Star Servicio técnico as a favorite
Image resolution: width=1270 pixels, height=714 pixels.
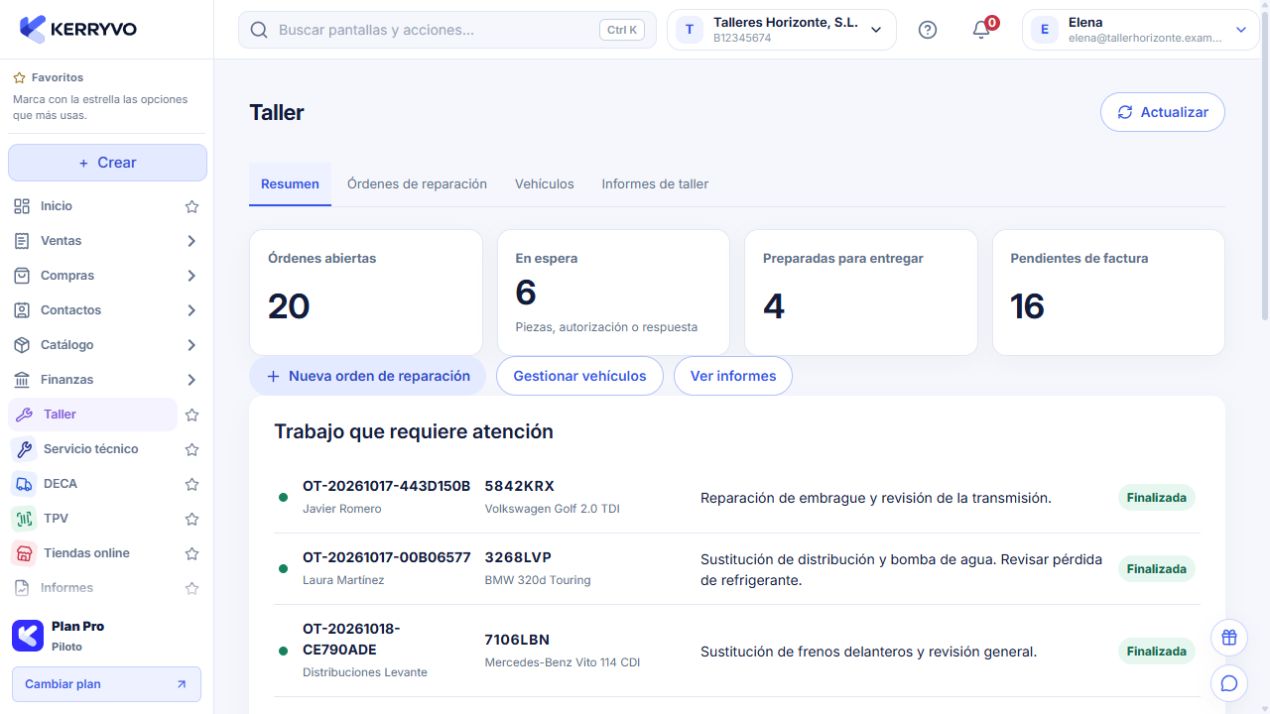192,450
